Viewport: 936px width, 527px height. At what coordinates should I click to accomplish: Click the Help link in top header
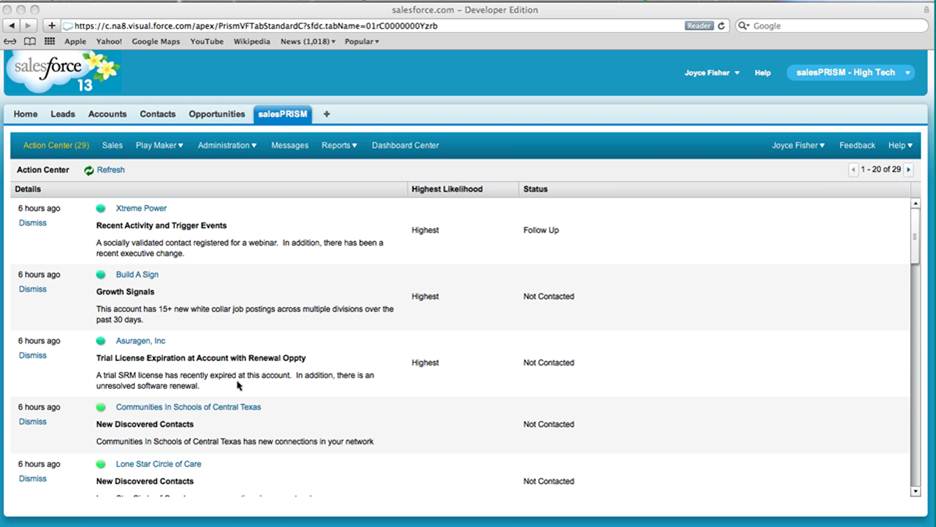[x=762, y=73]
